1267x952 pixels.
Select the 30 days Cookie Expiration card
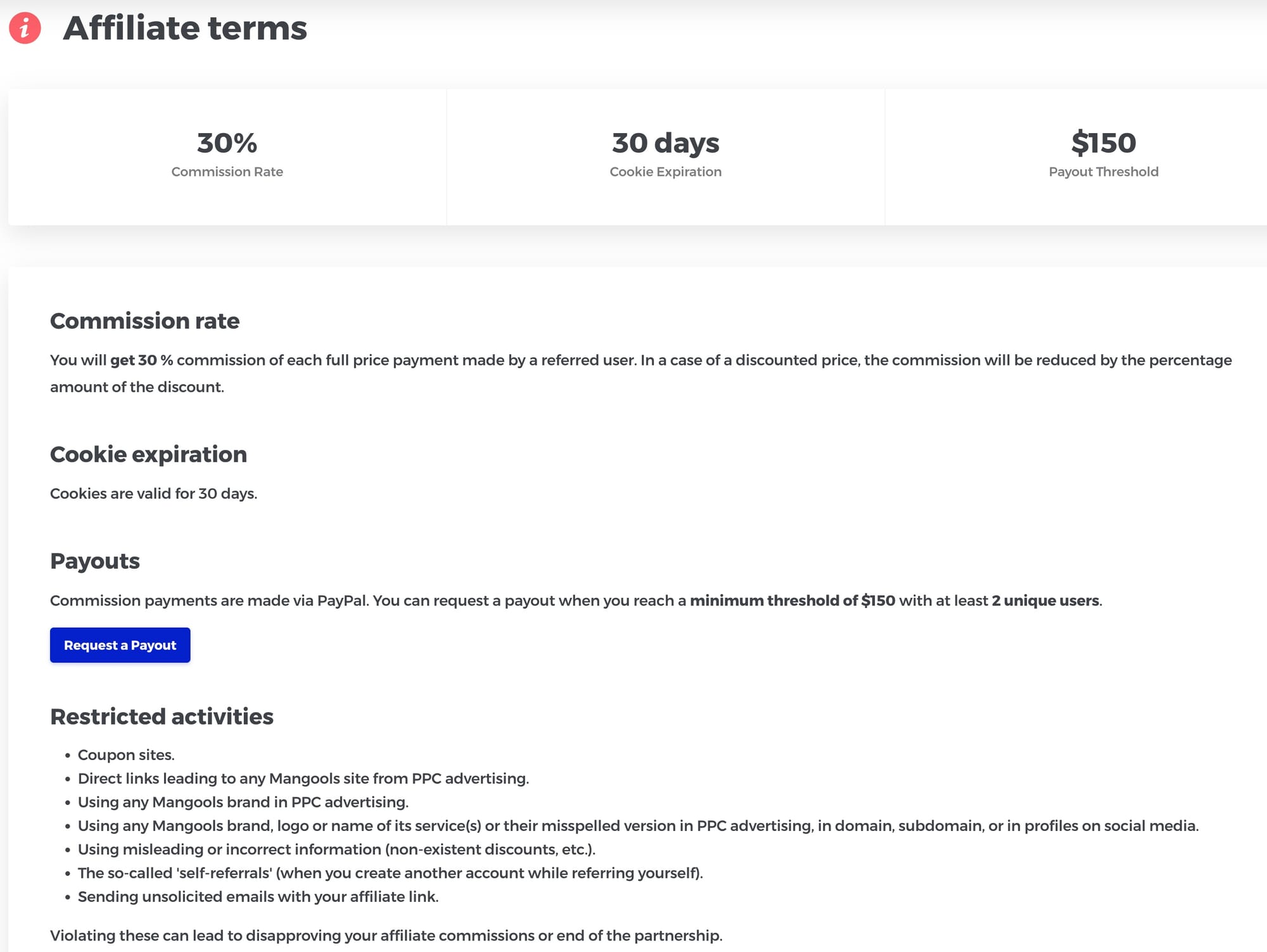665,156
